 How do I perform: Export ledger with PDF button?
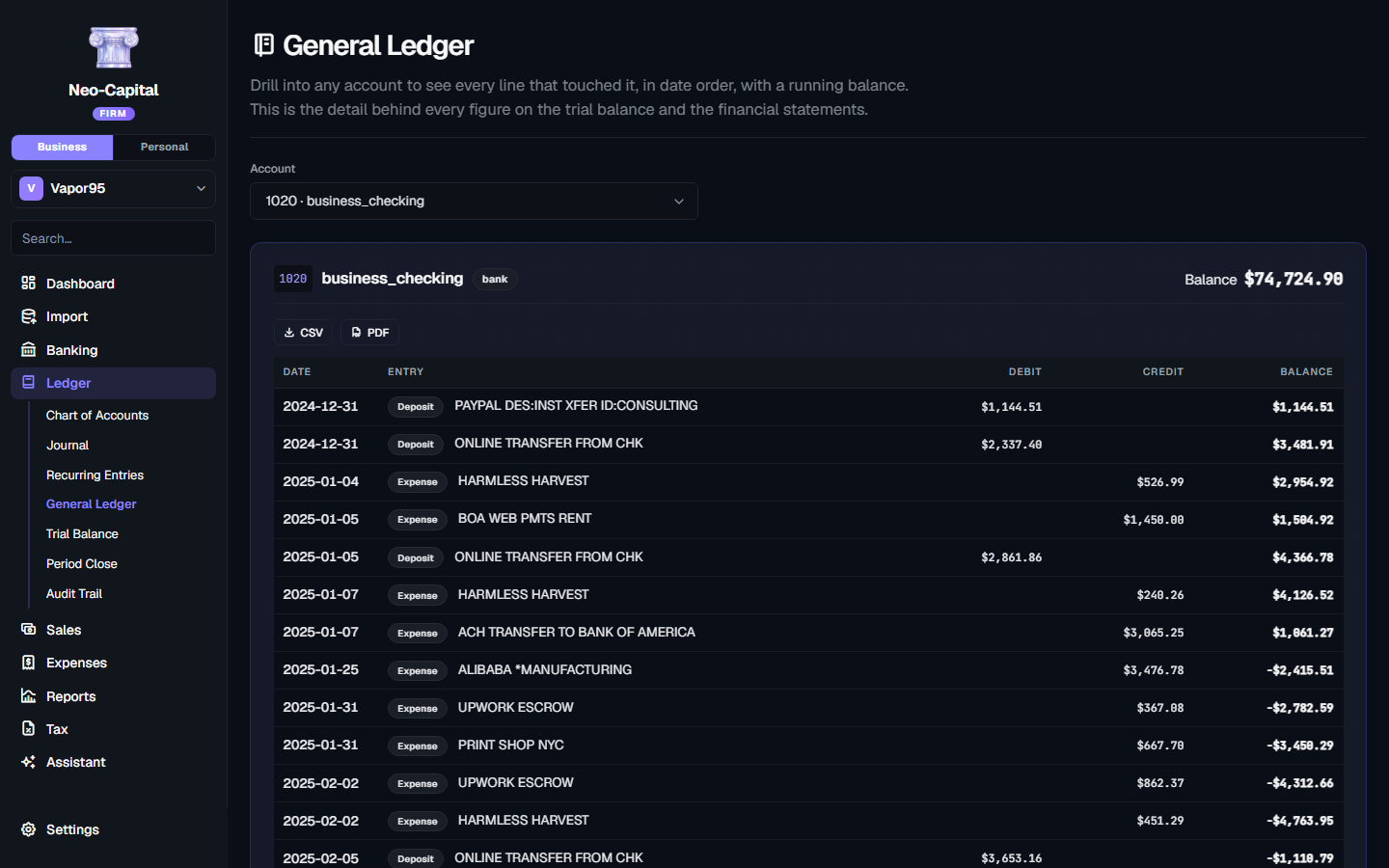(369, 333)
